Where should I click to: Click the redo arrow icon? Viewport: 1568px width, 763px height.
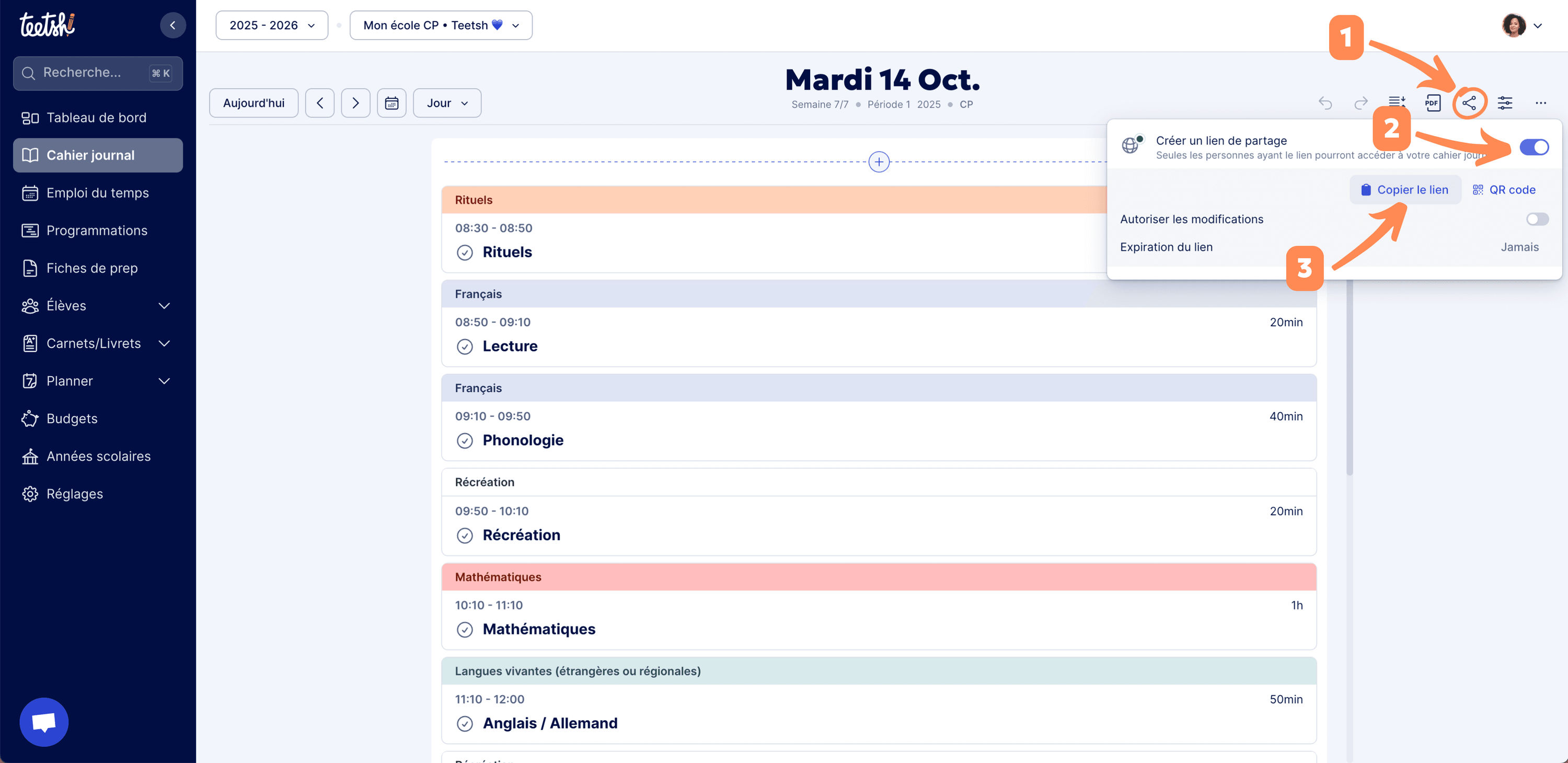click(1361, 103)
